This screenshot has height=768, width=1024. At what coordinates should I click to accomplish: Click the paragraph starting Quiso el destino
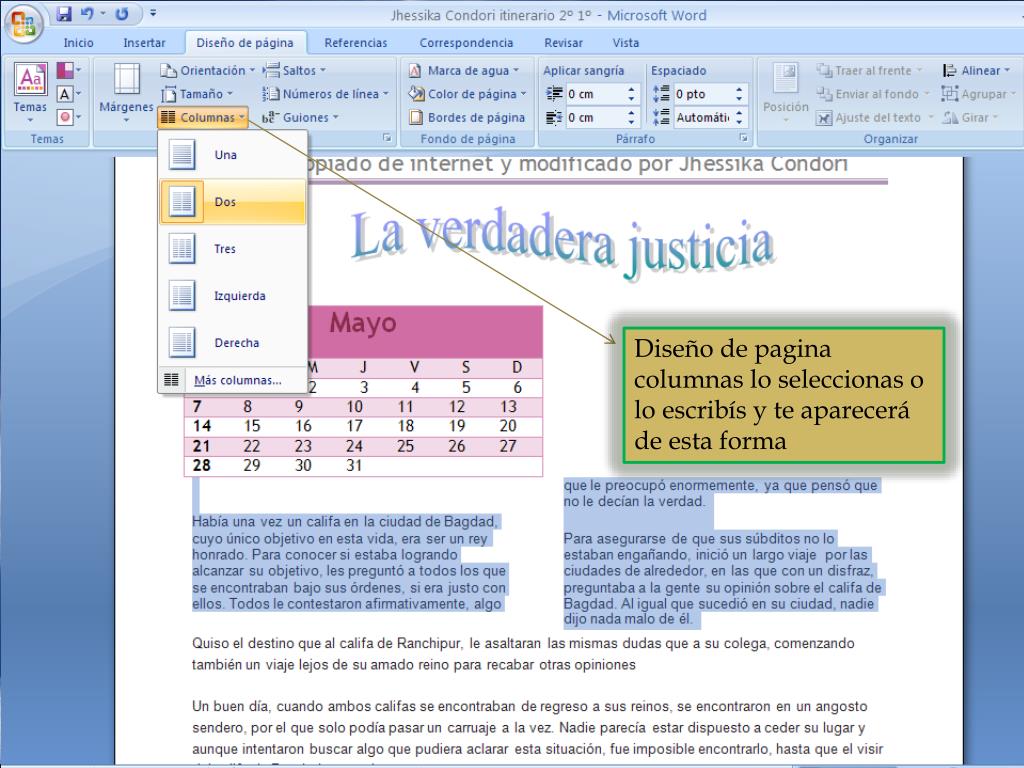(x=523, y=654)
